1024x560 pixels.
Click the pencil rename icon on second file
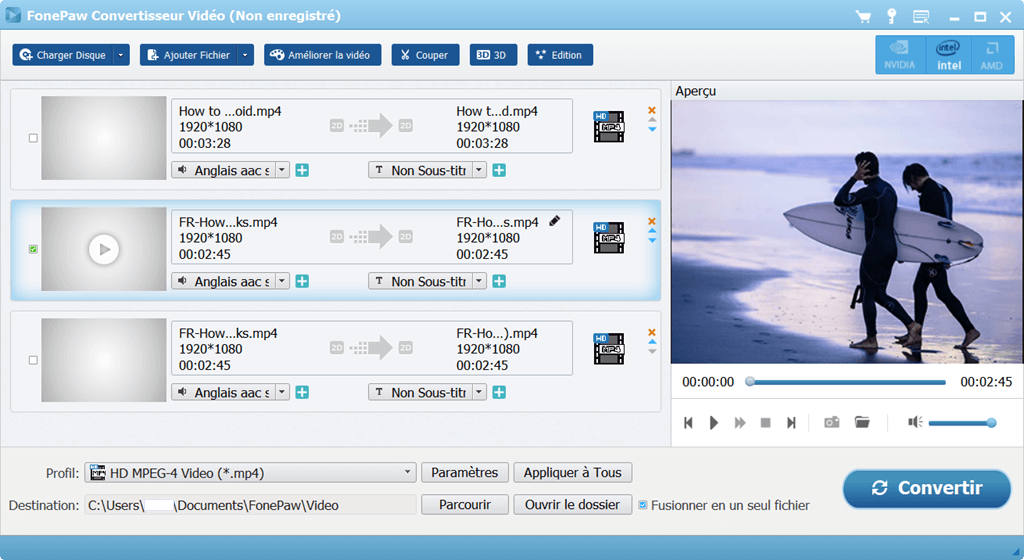point(555,221)
